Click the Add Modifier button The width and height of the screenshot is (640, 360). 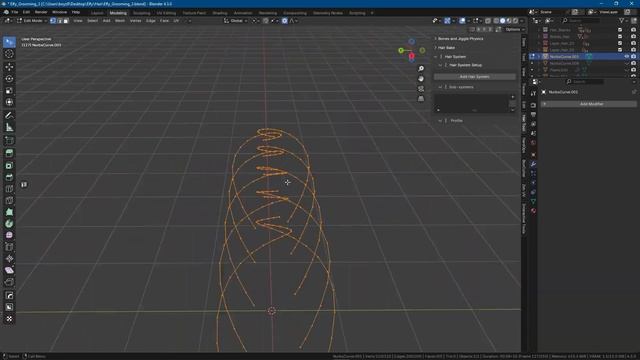click(589, 104)
